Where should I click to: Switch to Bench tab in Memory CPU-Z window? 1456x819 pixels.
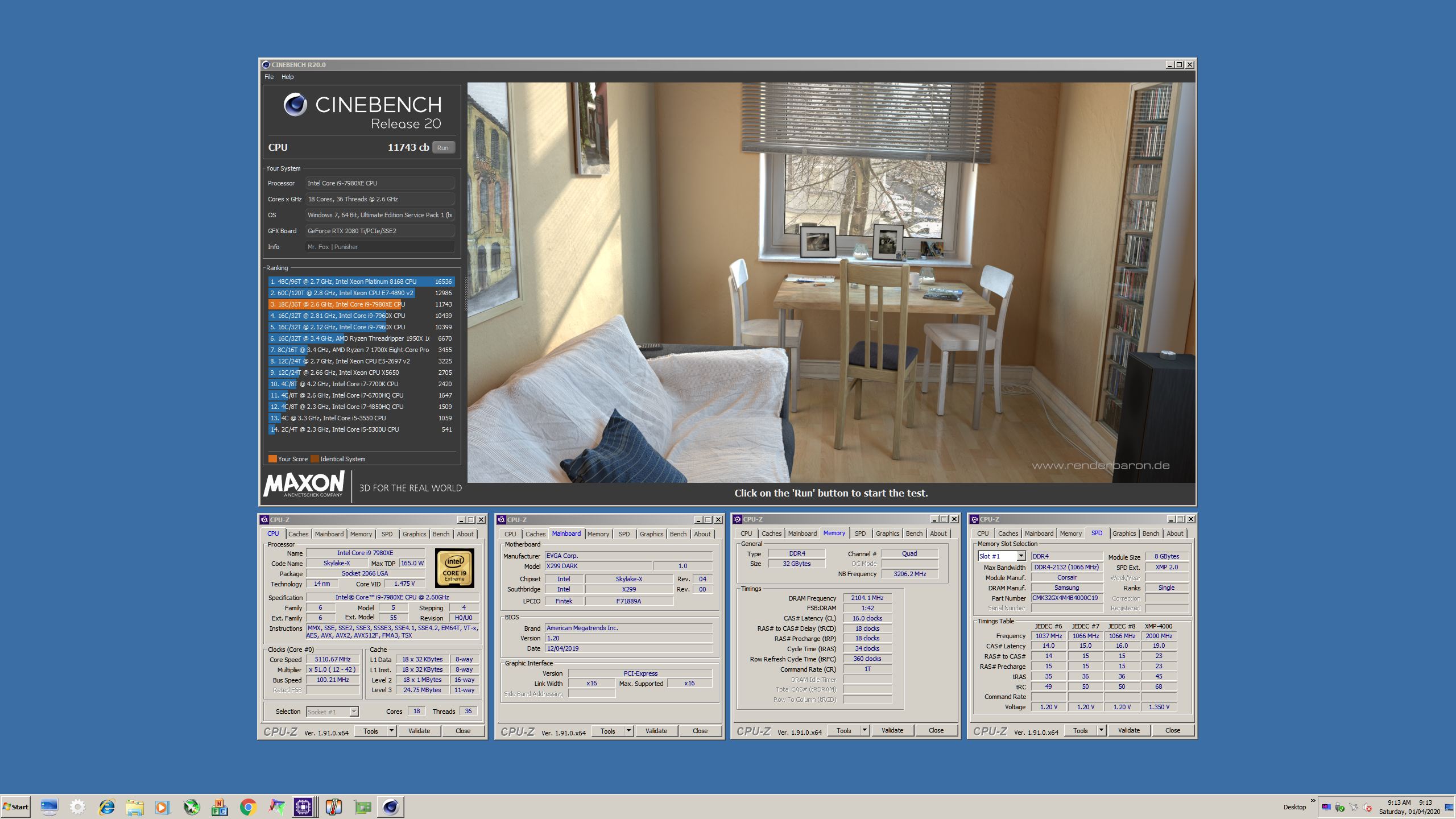coord(913,533)
